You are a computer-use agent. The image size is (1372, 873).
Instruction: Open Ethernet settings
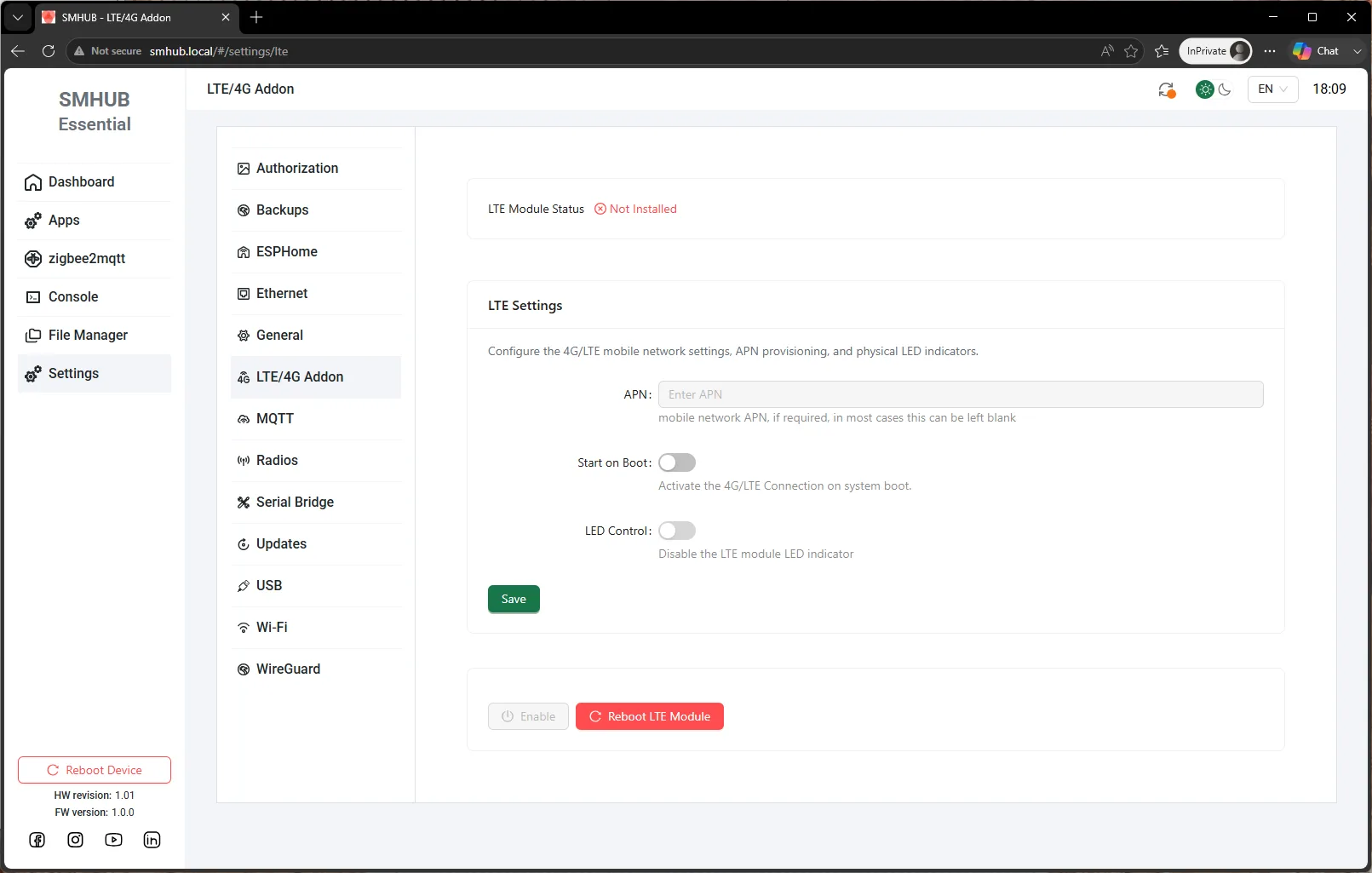point(316,294)
